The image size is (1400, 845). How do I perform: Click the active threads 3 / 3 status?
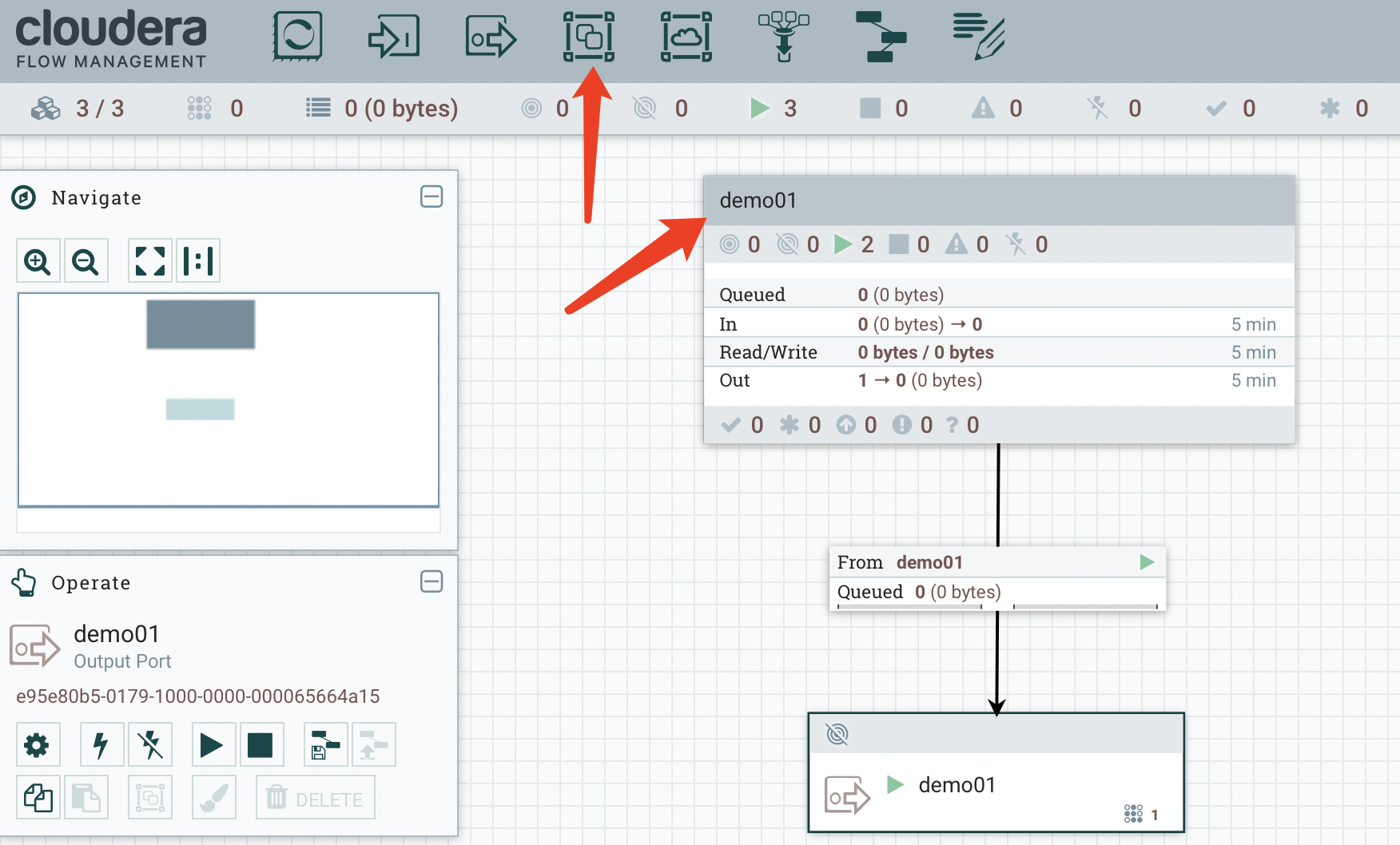pyautogui.click(x=78, y=109)
